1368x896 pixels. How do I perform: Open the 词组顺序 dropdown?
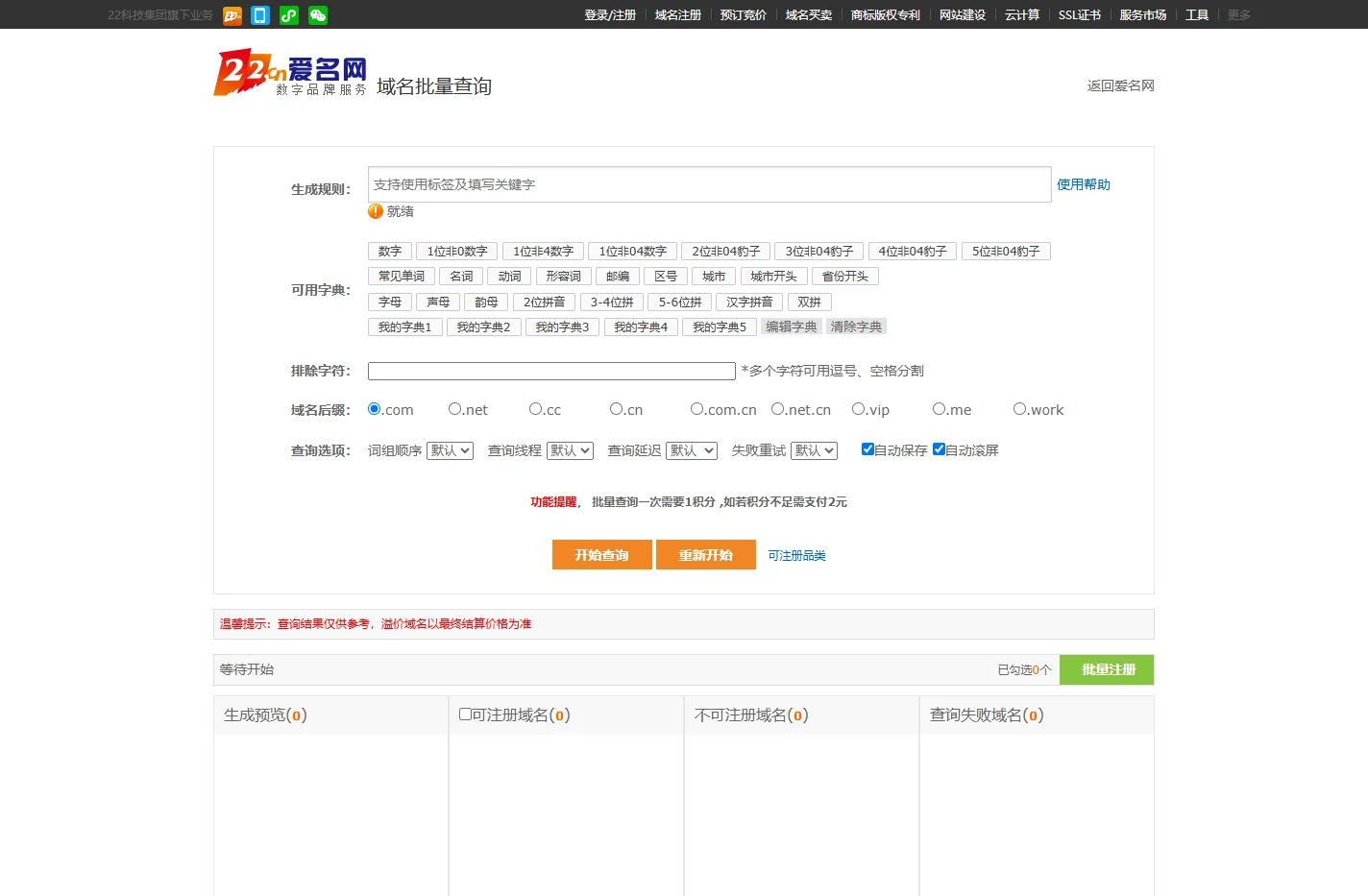coord(451,450)
